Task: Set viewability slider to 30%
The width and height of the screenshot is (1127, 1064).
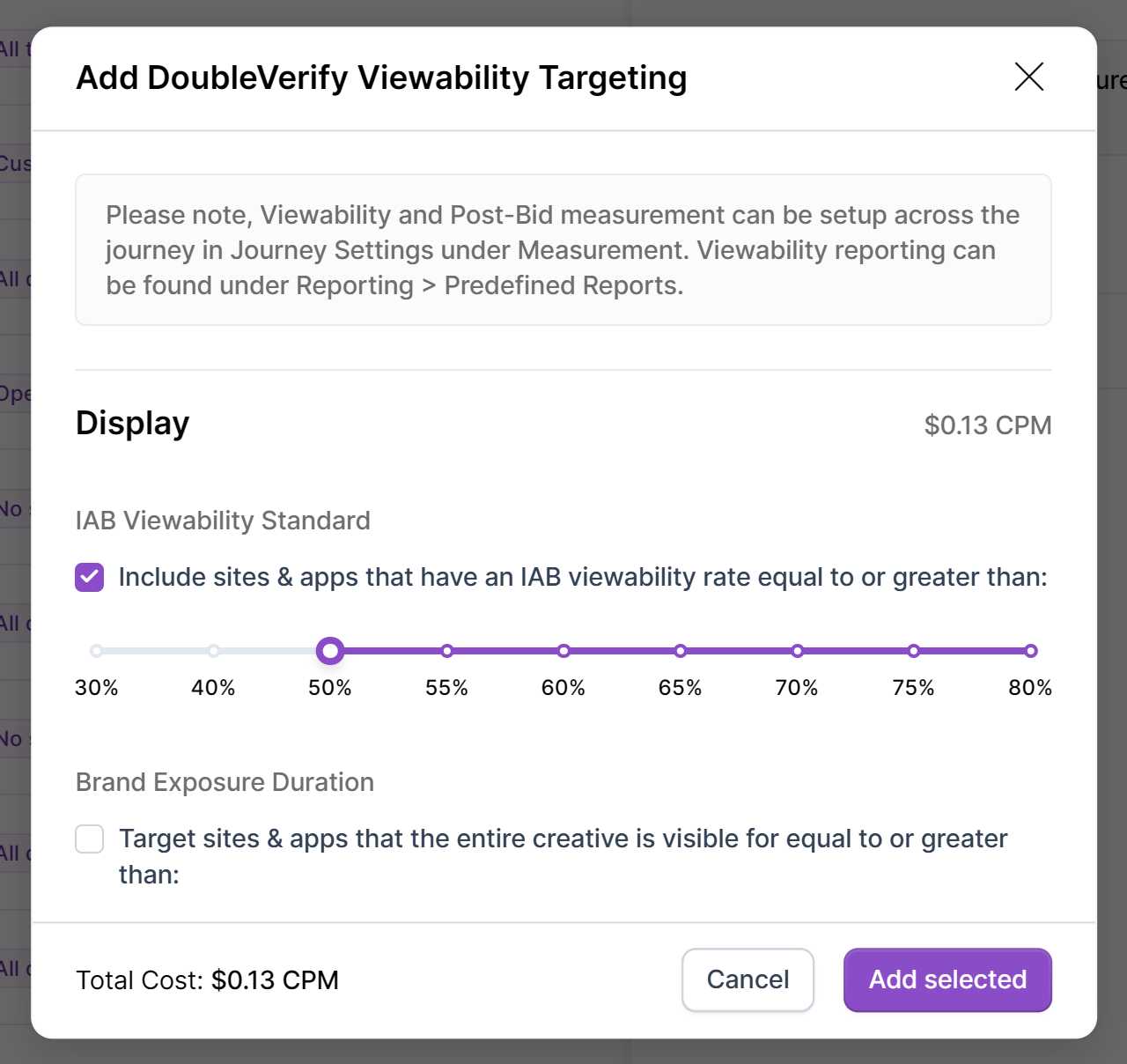Action: coord(97,651)
